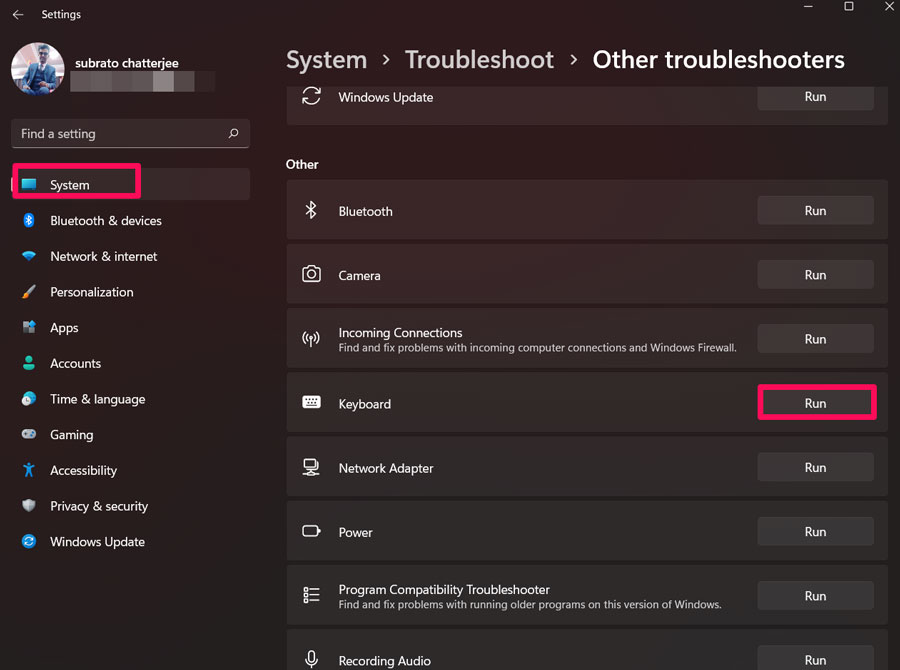Go to Troubleshoot in the breadcrumb

click(x=479, y=60)
